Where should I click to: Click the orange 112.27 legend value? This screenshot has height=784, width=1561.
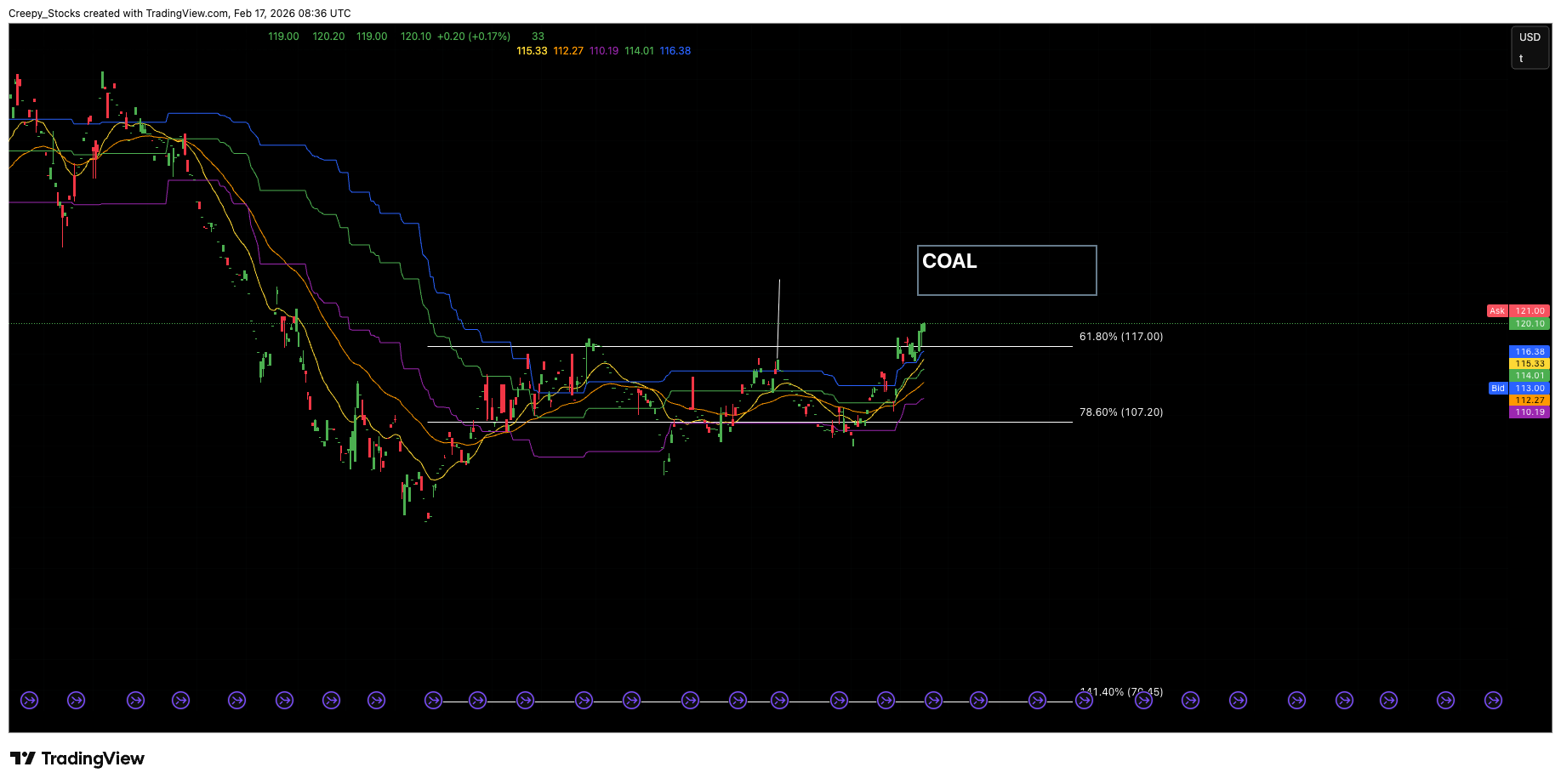568,51
